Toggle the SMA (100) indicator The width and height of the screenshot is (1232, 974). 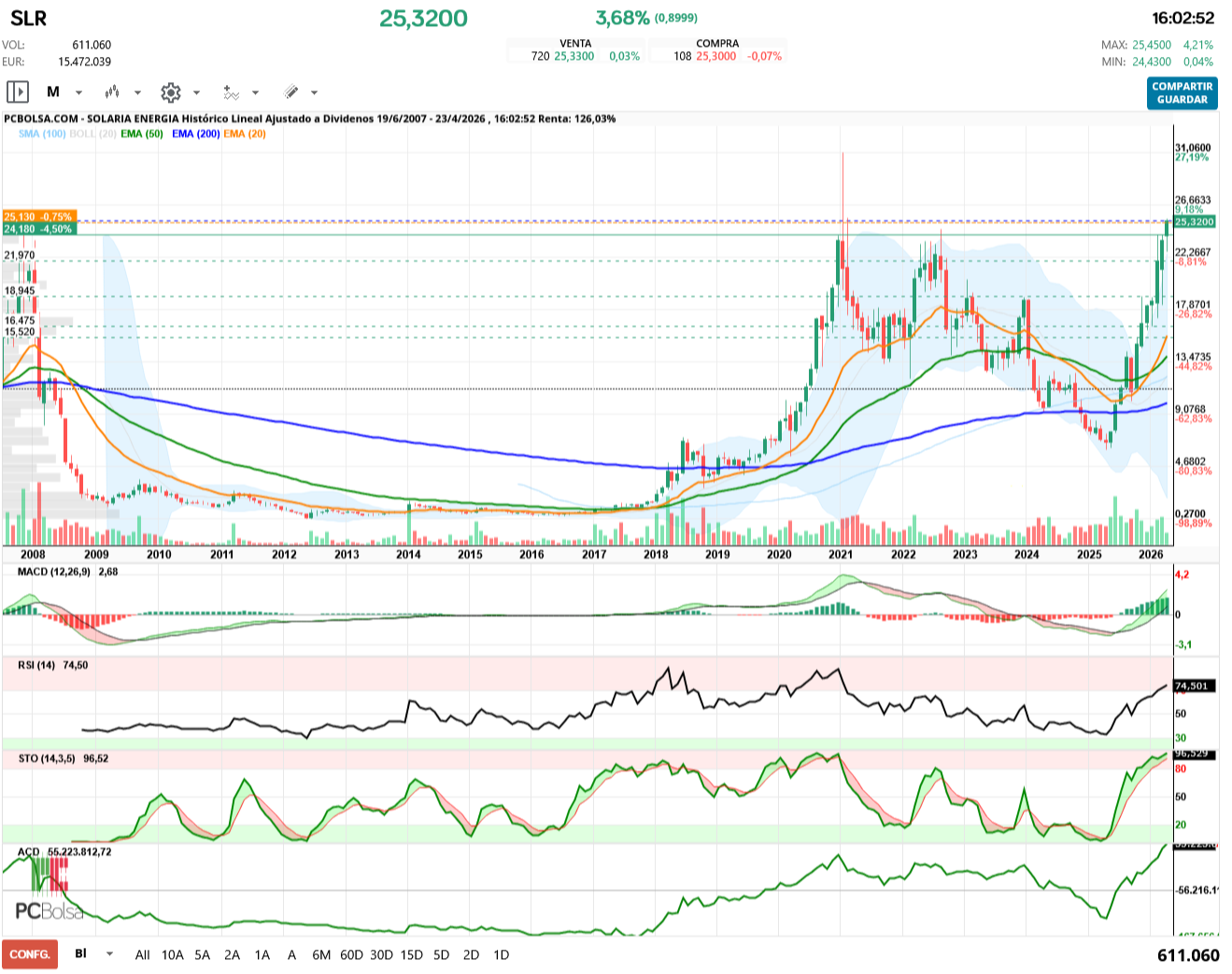(42, 134)
